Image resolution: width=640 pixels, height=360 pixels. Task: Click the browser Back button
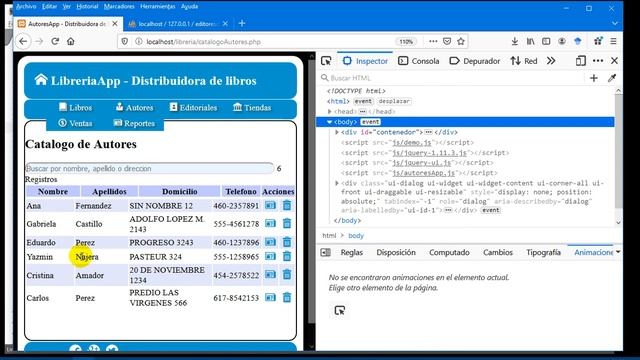click(x=23, y=41)
